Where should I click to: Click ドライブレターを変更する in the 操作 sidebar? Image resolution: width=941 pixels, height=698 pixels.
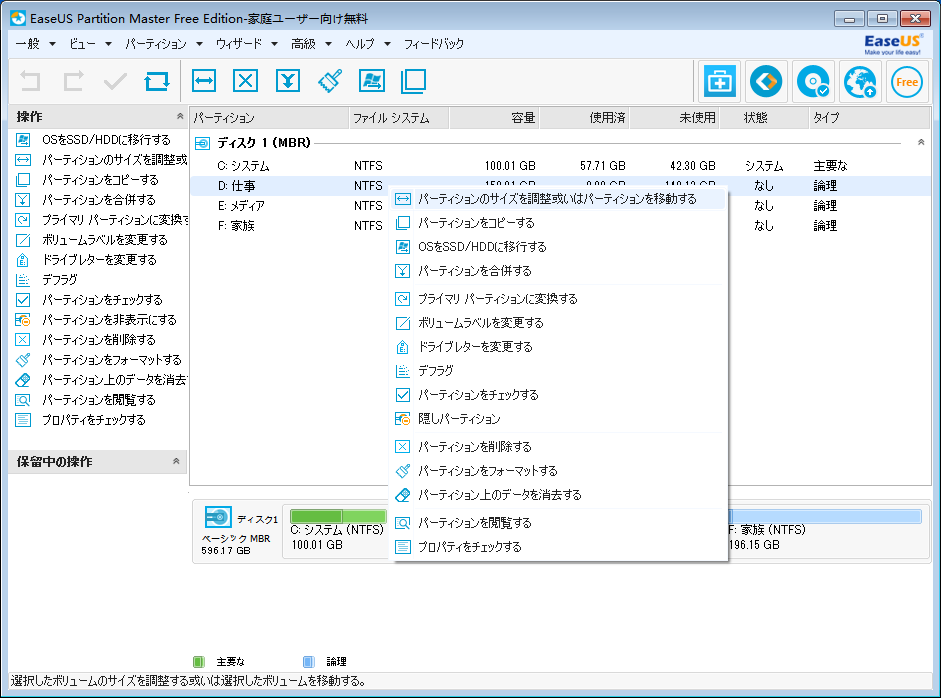pos(99,259)
